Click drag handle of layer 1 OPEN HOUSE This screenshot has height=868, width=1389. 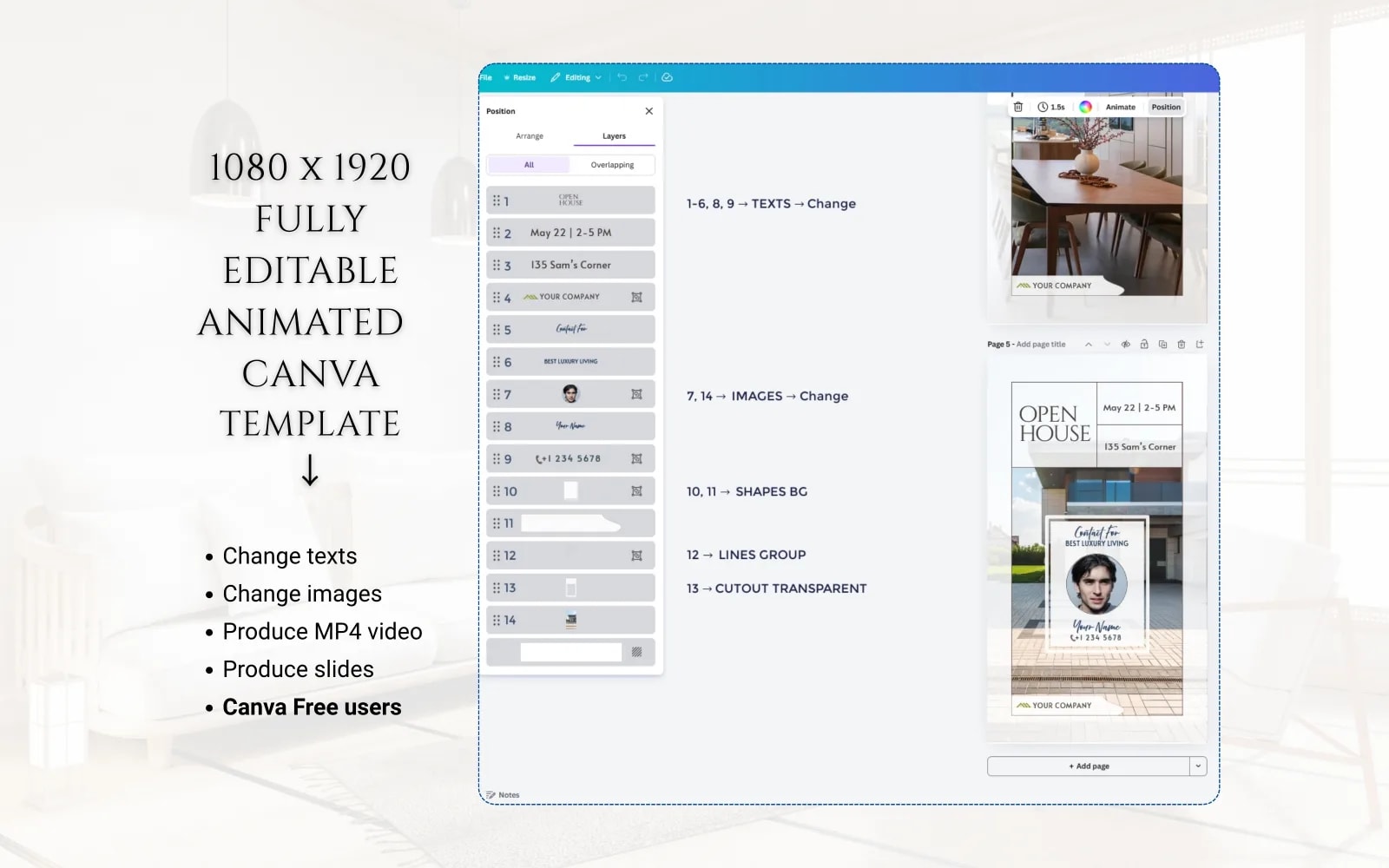[x=497, y=201]
